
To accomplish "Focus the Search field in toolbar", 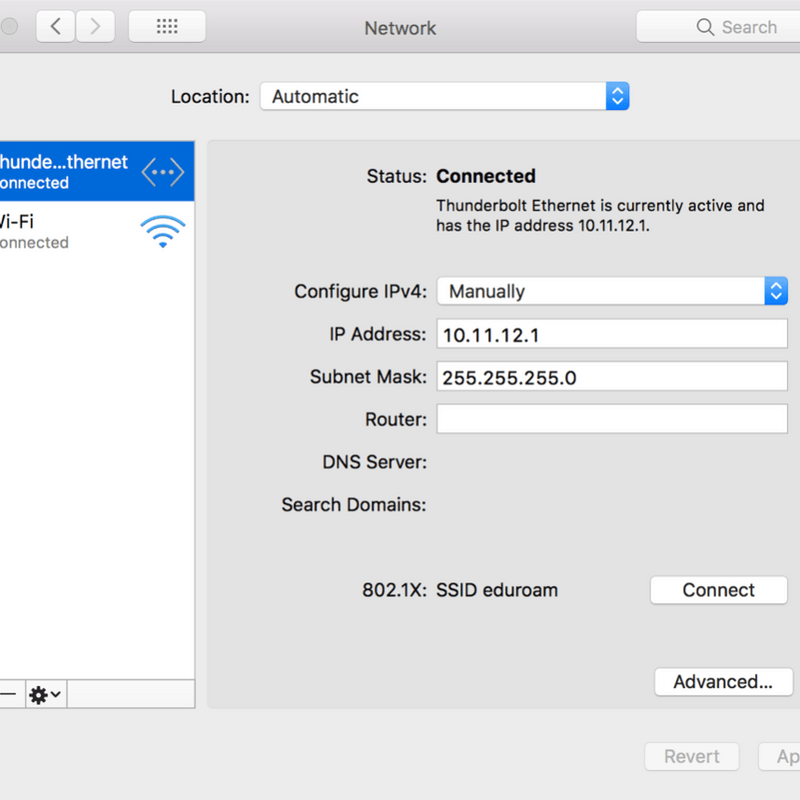I will point(719,27).
